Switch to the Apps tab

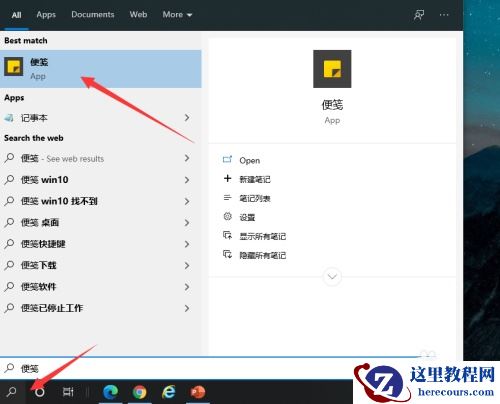coord(46,15)
